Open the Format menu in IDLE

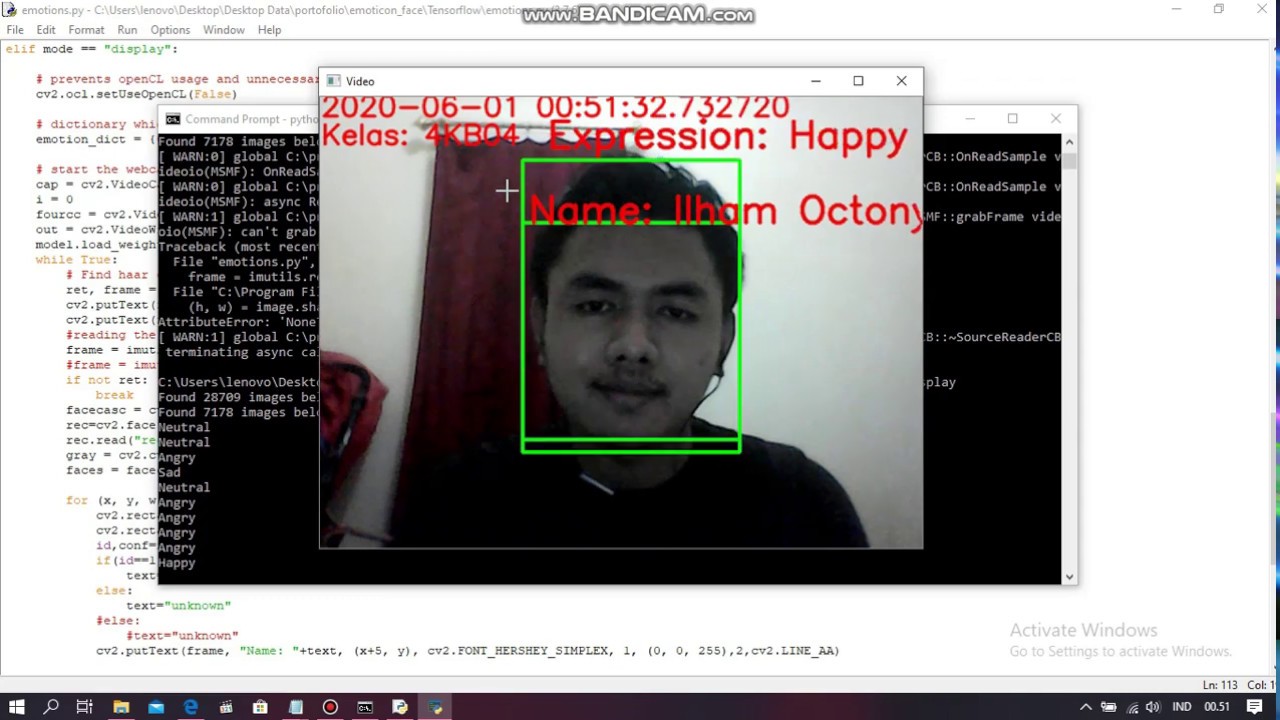click(x=86, y=30)
